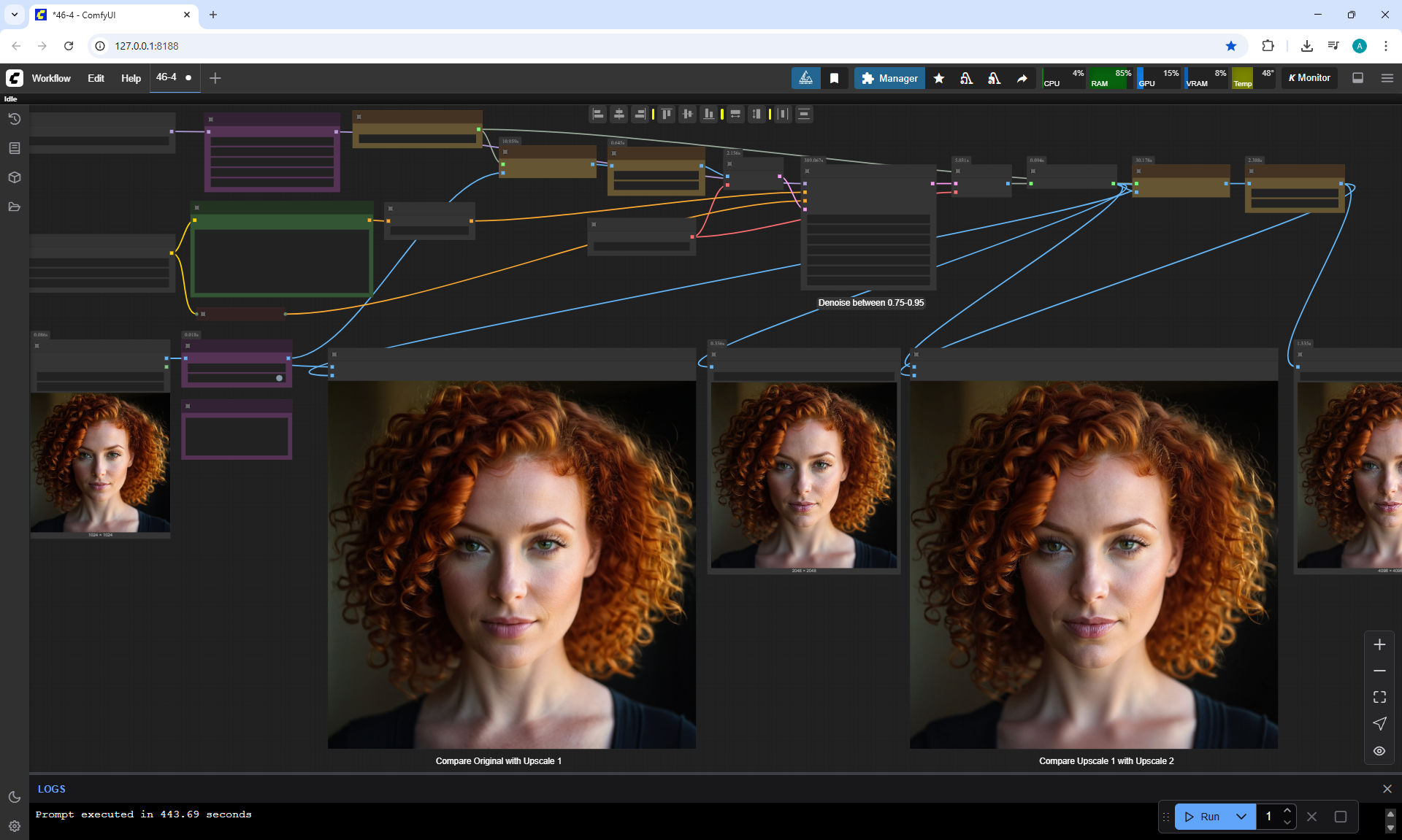This screenshot has height=840, width=1402.
Task: Open the Node Library sidebar icon
Action: pos(14,148)
